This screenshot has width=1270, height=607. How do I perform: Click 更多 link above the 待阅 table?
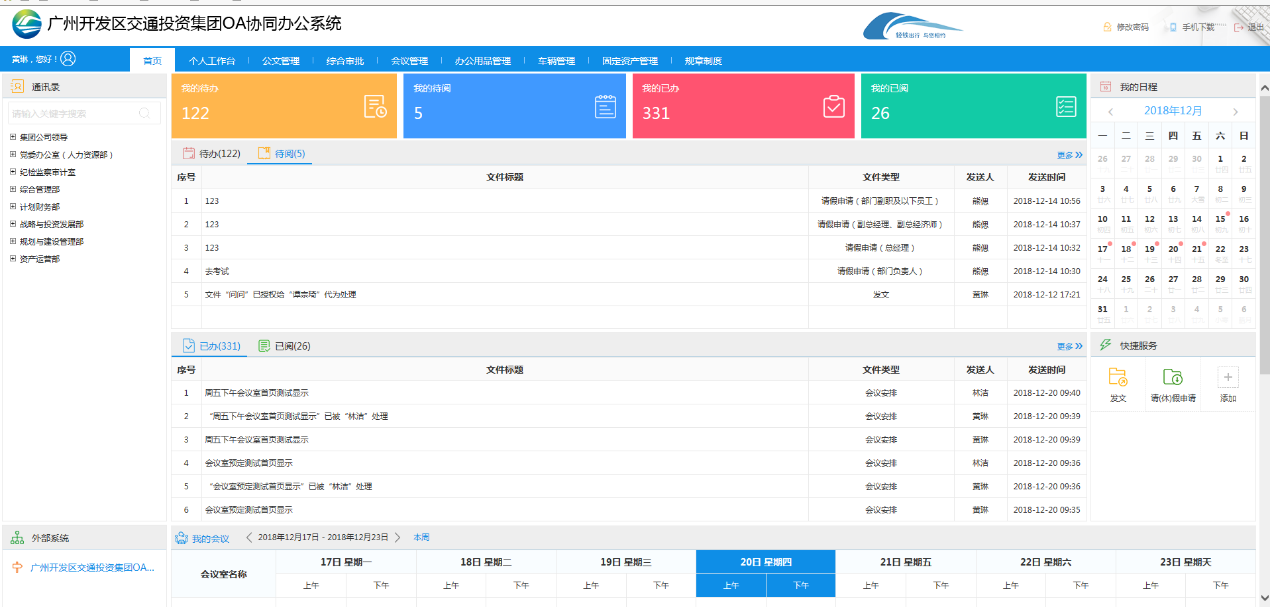[x=1069, y=155]
